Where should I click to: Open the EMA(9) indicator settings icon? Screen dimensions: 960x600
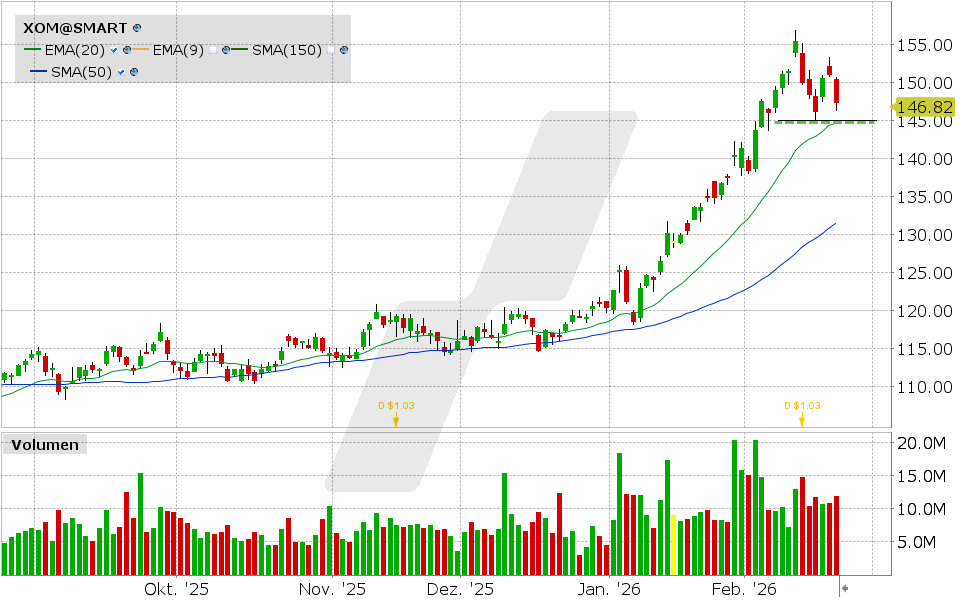(x=226, y=49)
